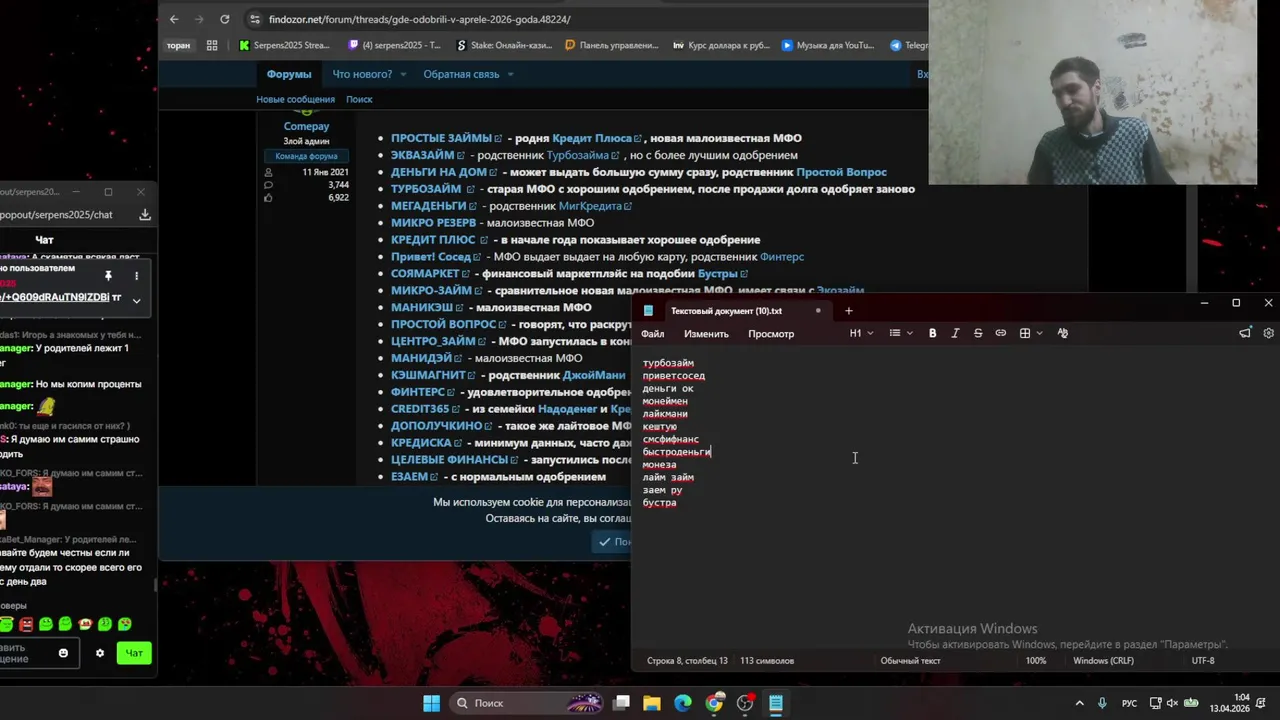
Task: Click Строка 8, столбец 13 status entry
Action: pyautogui.click(x=687, y=660)
